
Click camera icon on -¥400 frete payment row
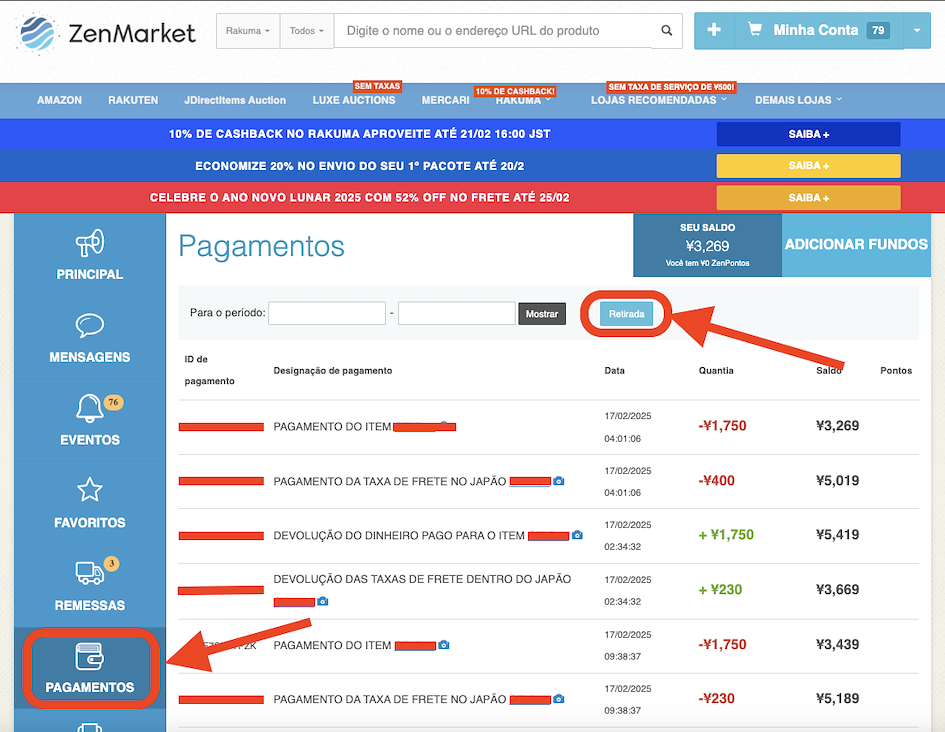coord(559,481)
